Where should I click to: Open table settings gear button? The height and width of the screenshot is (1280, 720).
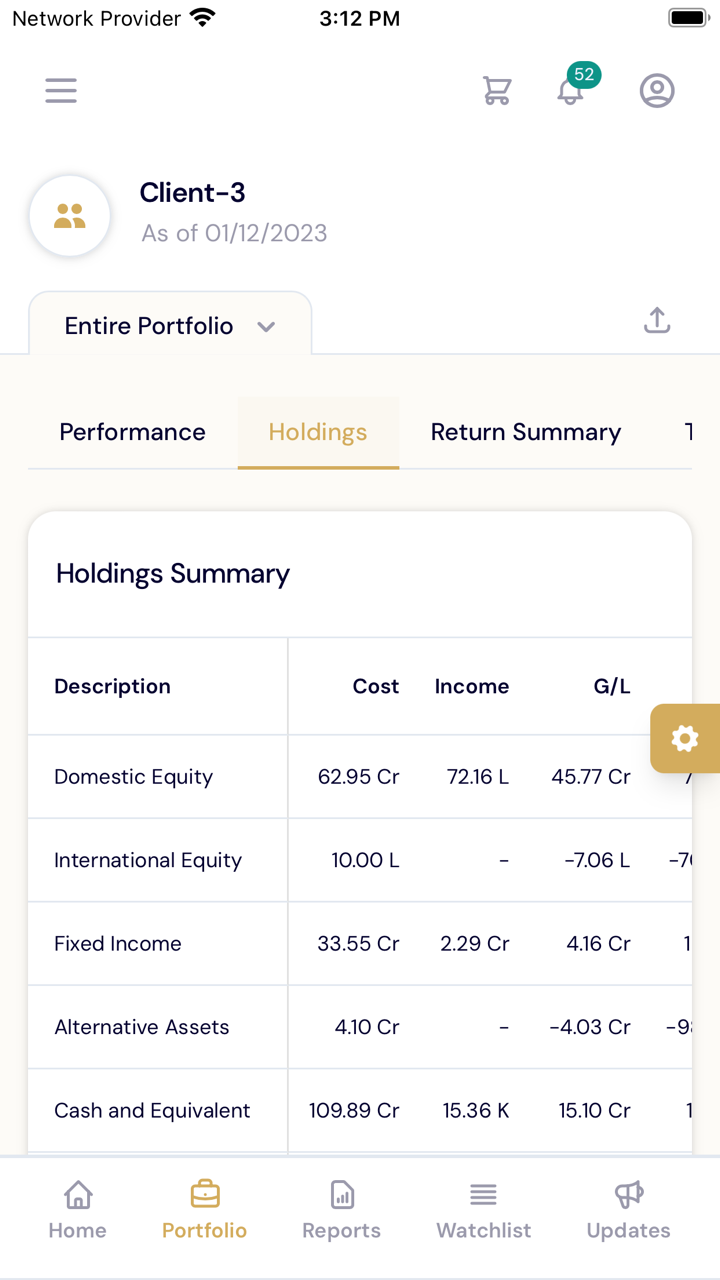pos(685,739)
